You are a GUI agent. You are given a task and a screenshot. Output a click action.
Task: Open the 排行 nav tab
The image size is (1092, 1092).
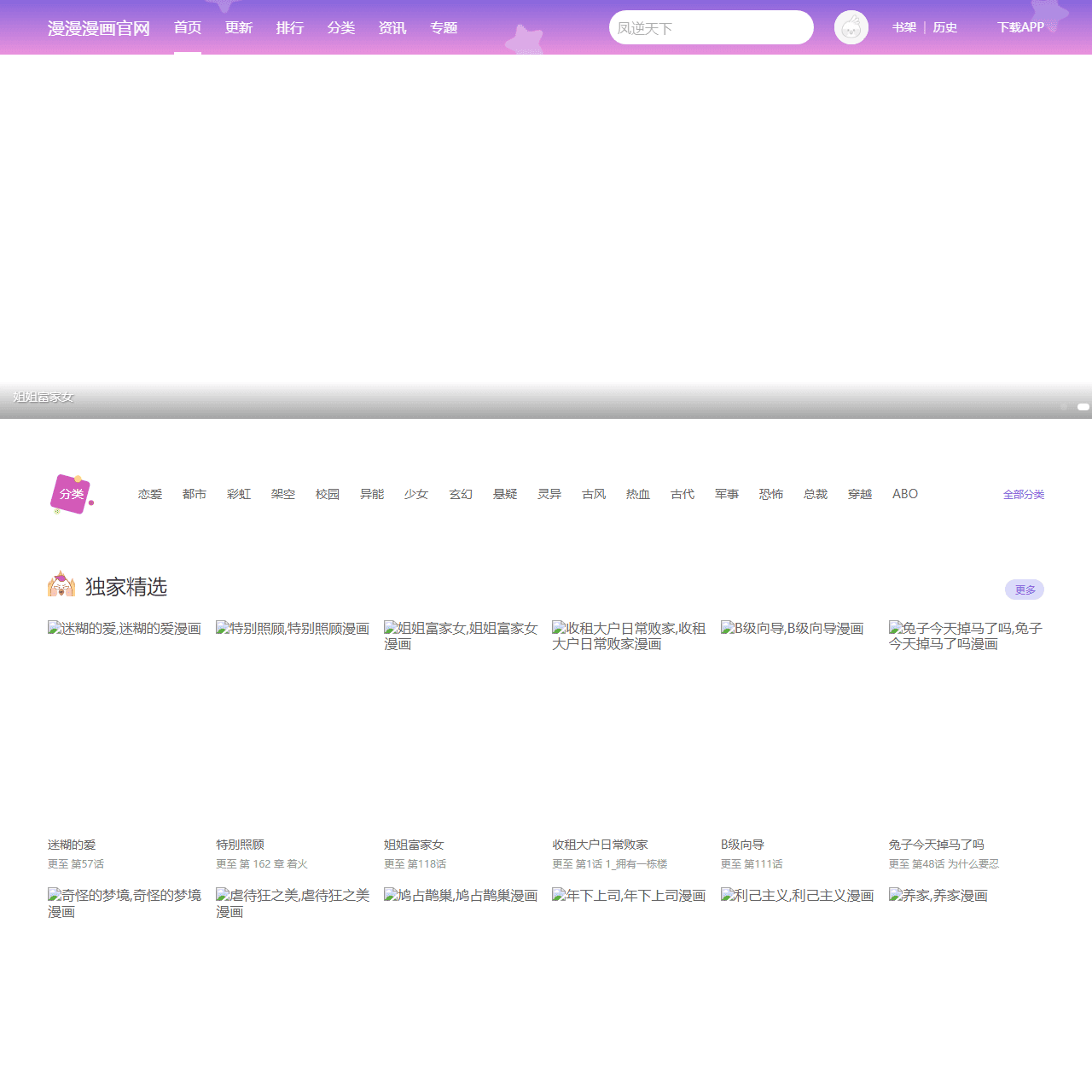[x=290, y=27]
